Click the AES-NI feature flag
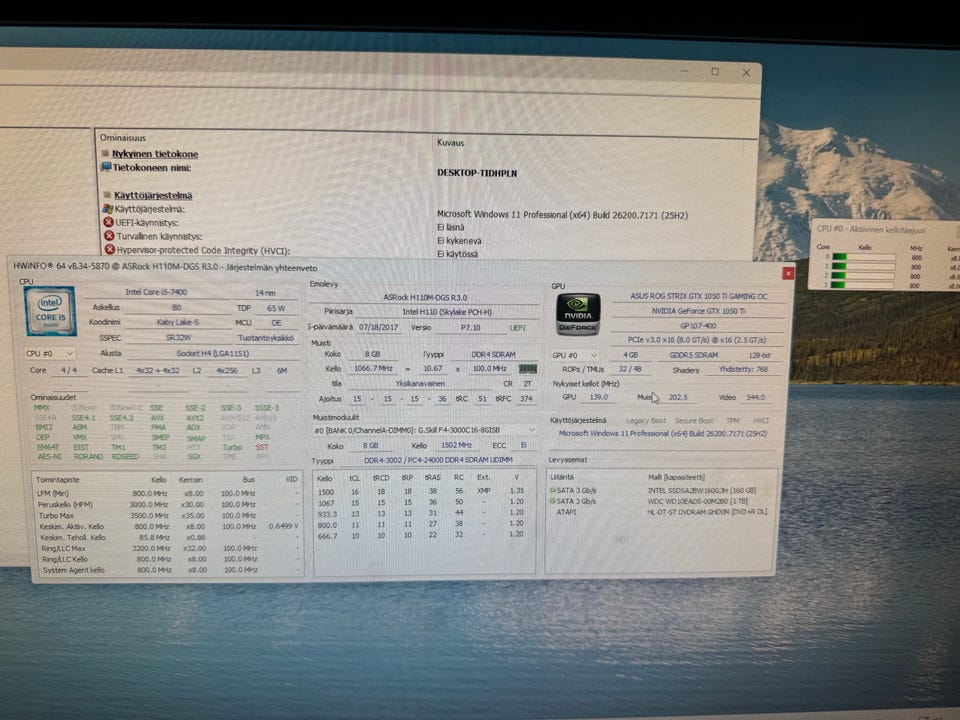960x720 pixels. (49, 457)
